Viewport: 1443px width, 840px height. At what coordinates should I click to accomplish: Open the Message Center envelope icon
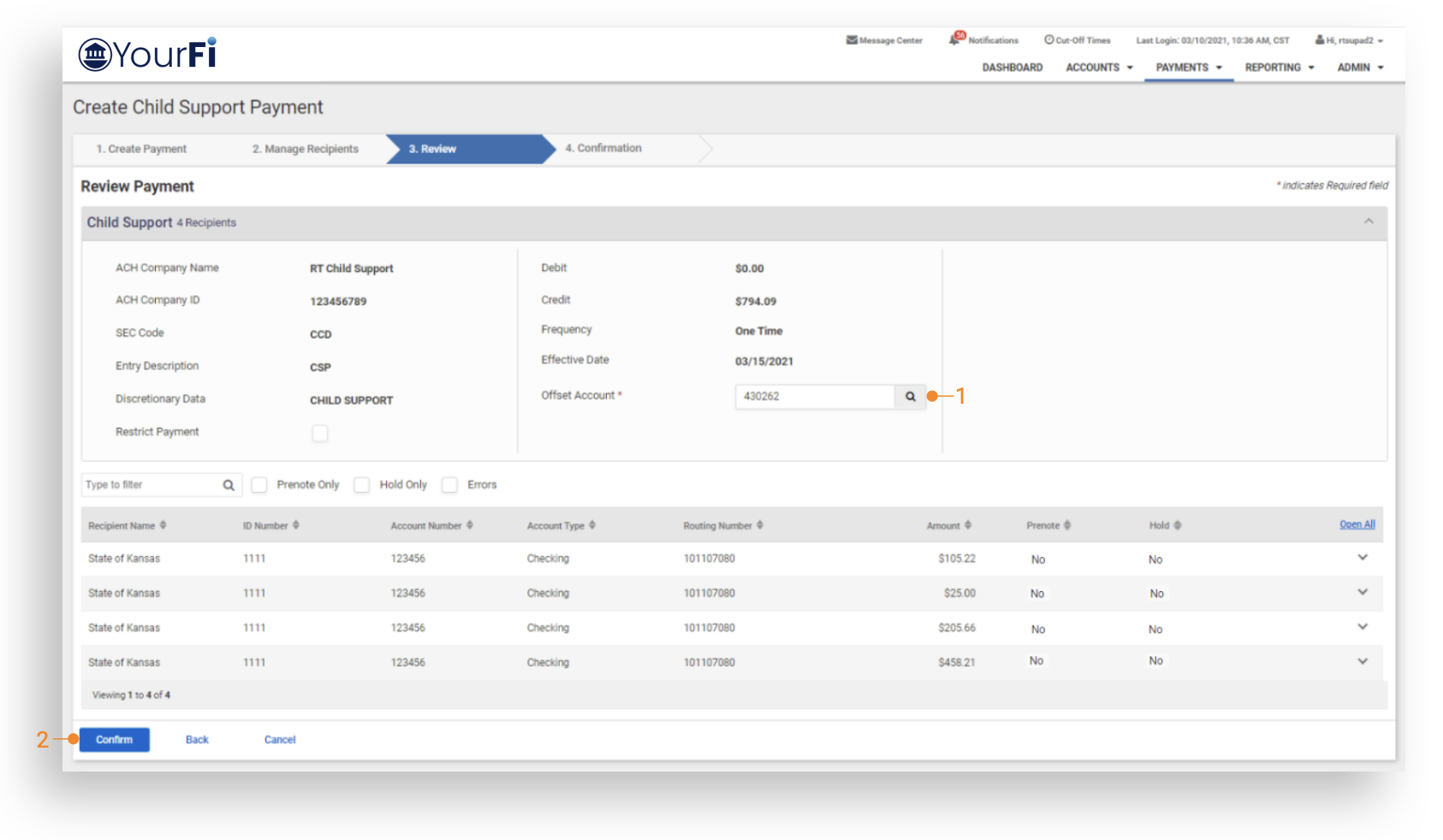point(852,40)
